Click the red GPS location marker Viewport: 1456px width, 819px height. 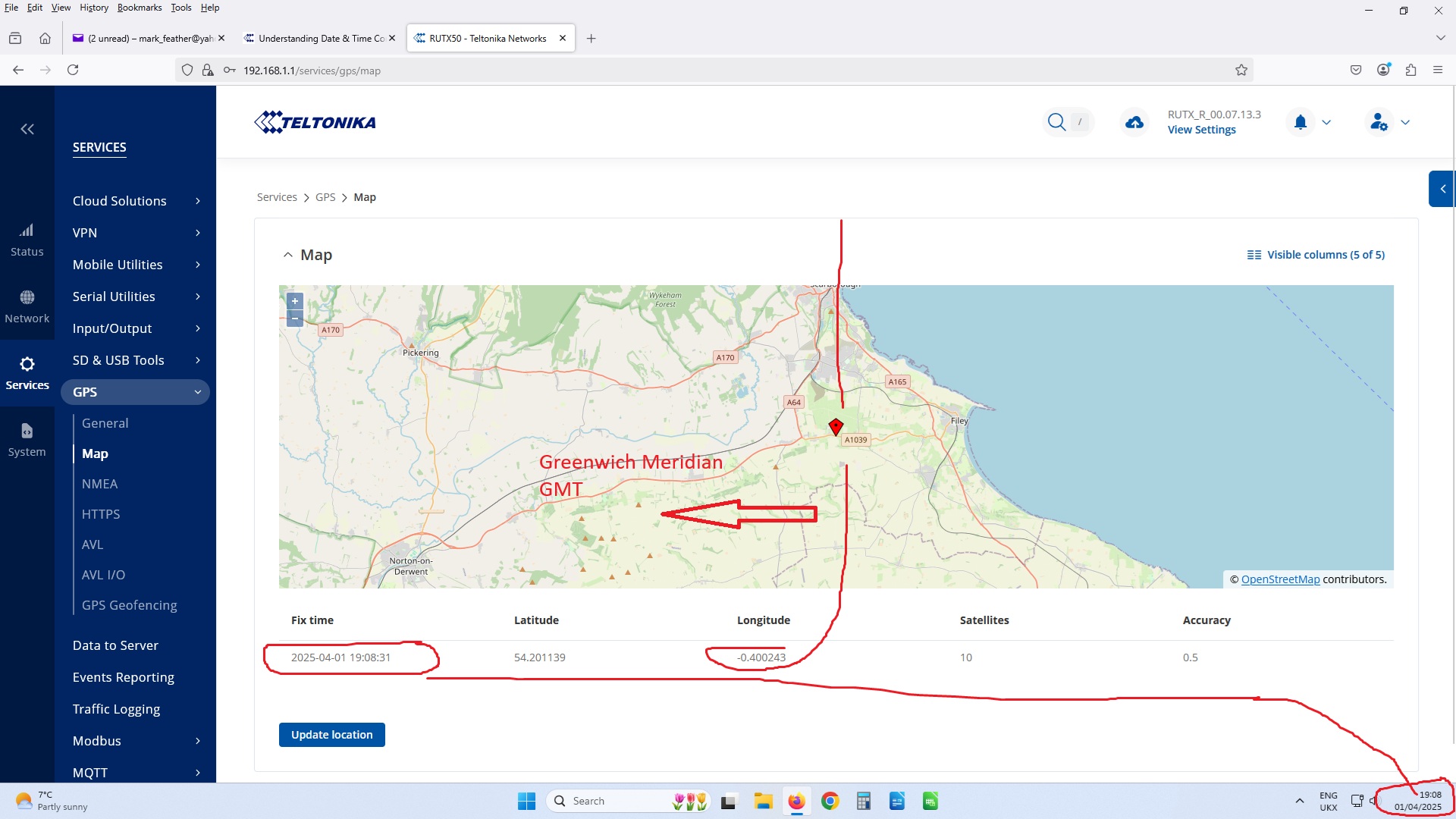click(x=836, y=427)
